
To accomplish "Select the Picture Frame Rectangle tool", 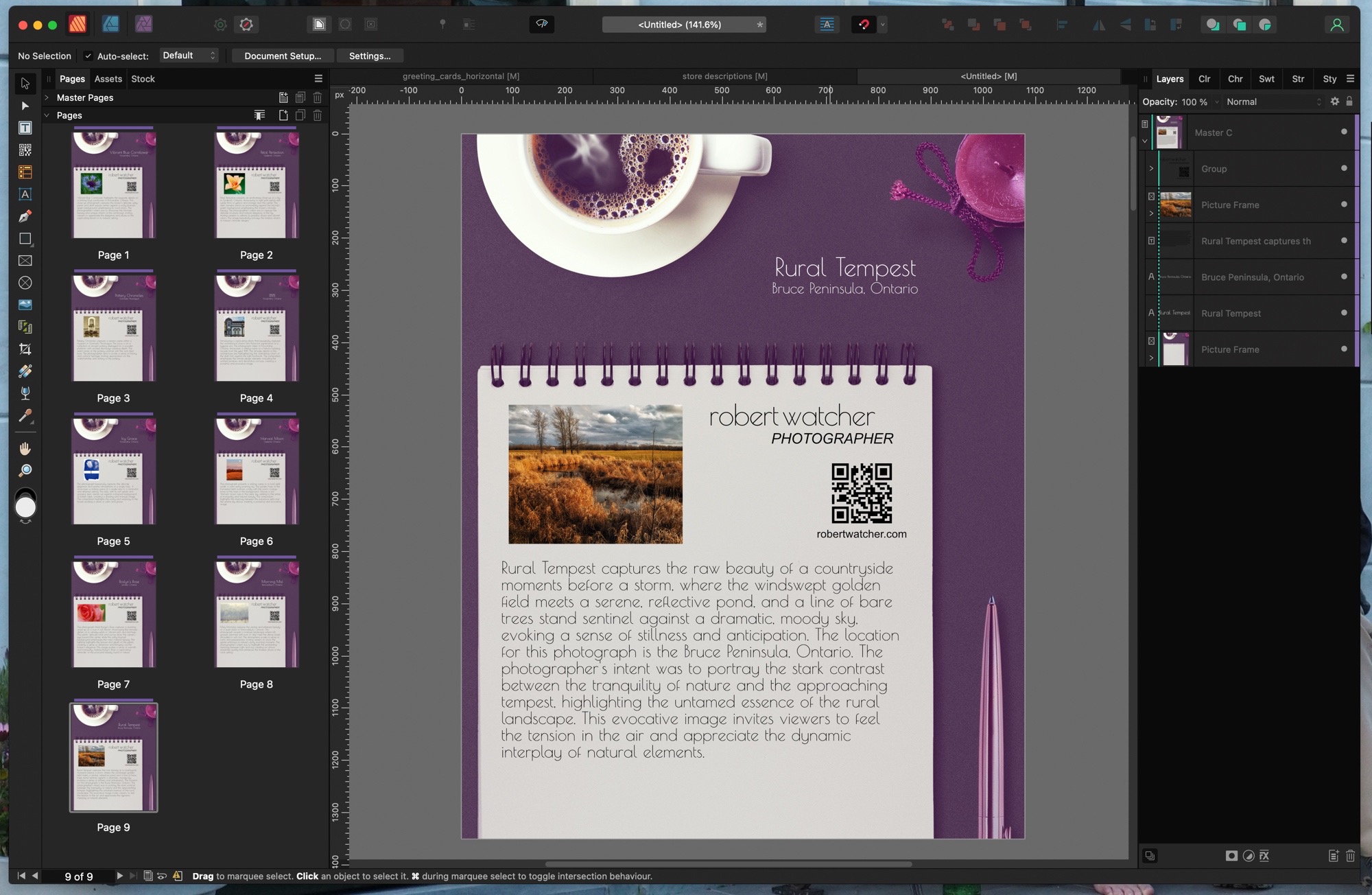I will (x=25, y=261).
